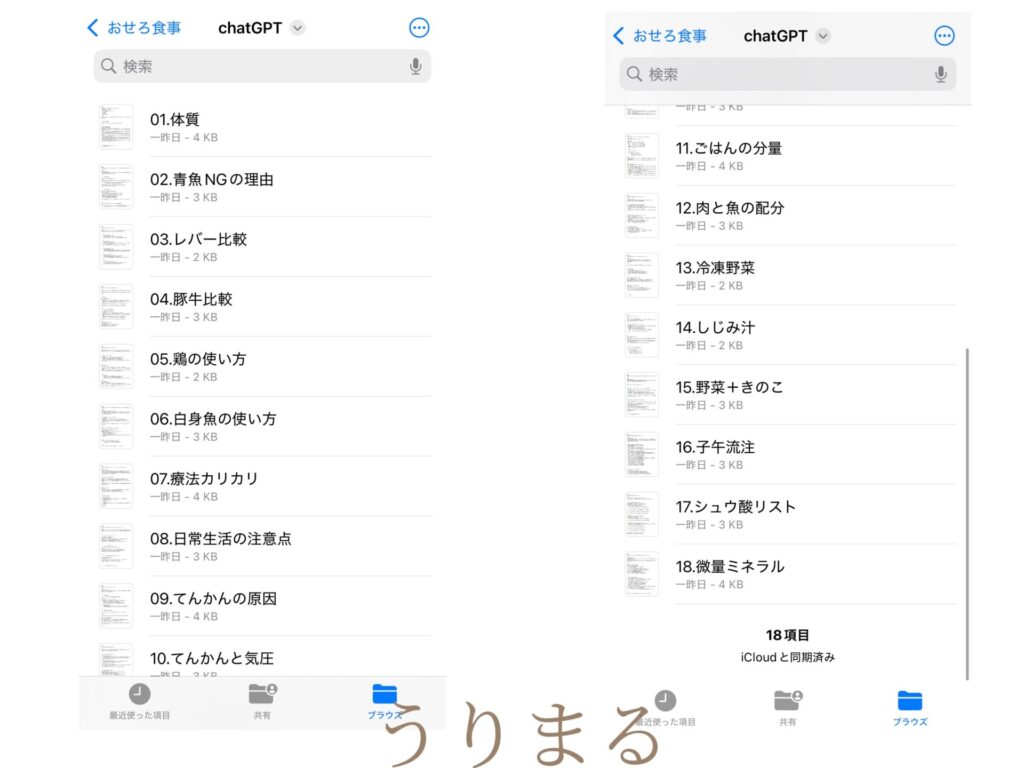
Task: Tap iCloudと同期済み status text
Action: [788, 657]
